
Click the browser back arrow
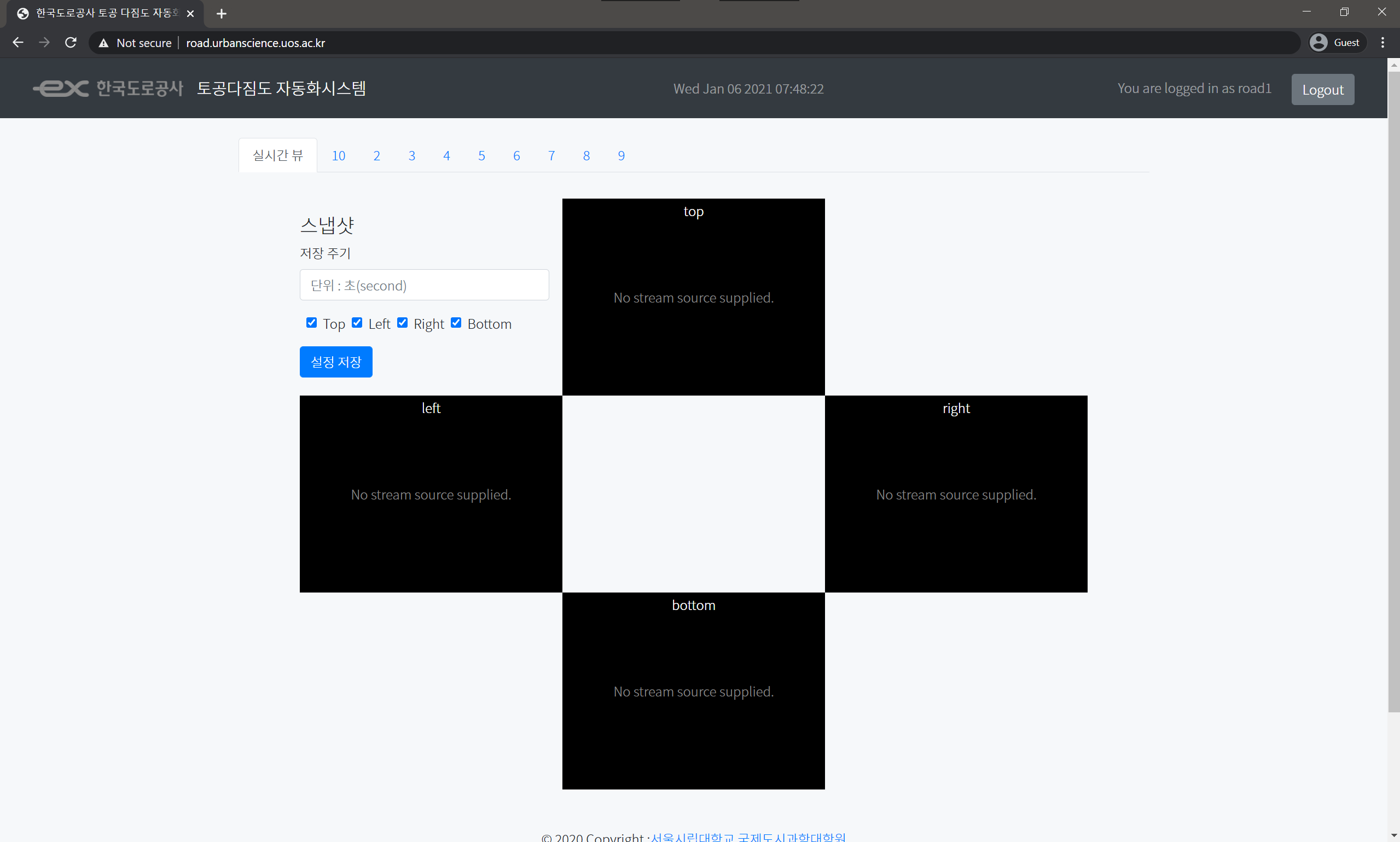(x=18, y=43)
